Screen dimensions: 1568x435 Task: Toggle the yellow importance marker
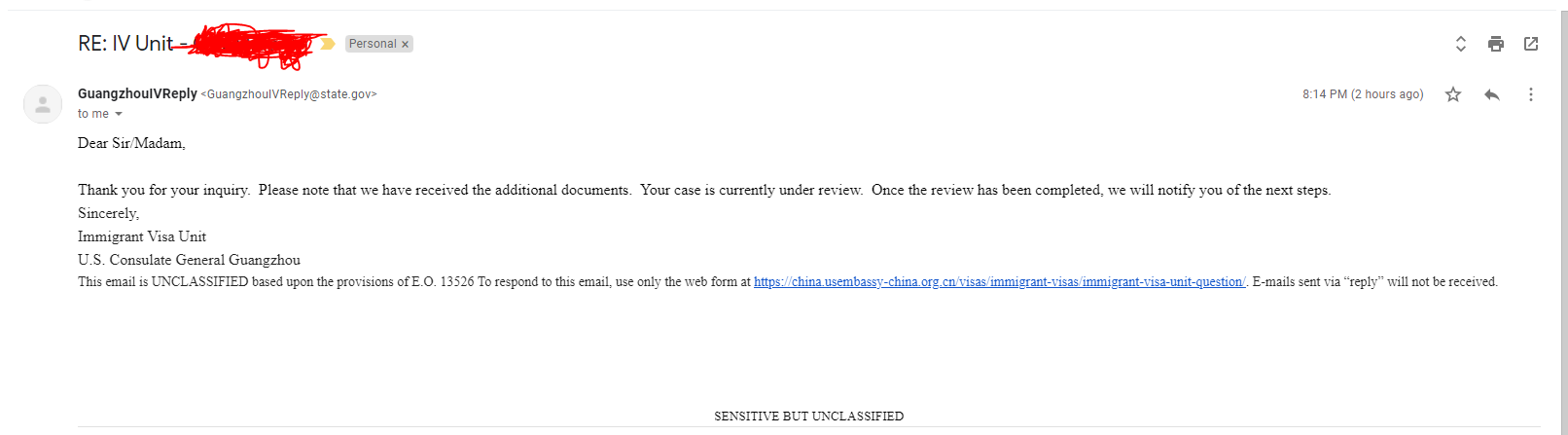pos(328,44)
